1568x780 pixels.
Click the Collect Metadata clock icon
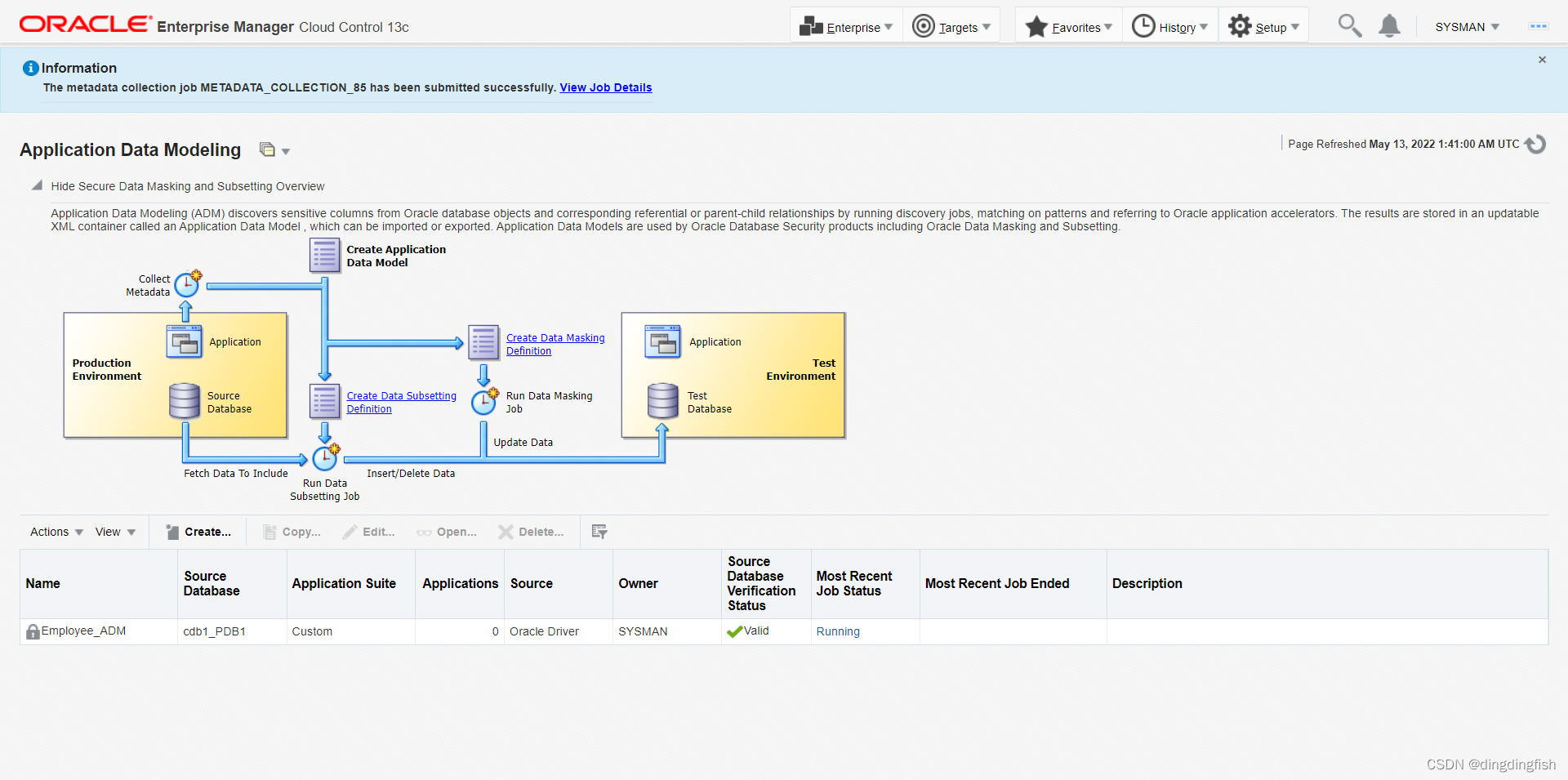(x=188, y=283)
